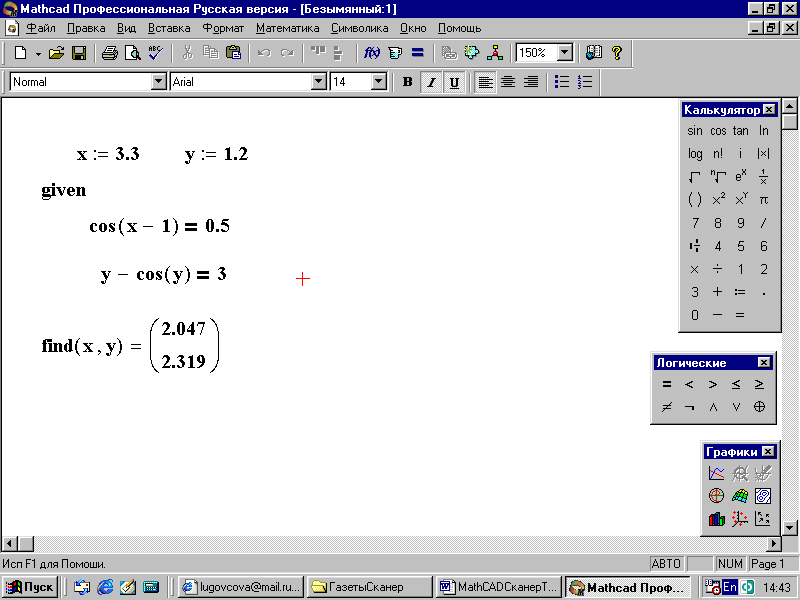Viewport: 800px width, 600px height.
Task: Open a file using the folder icon
Action: (x=56, y=53)
